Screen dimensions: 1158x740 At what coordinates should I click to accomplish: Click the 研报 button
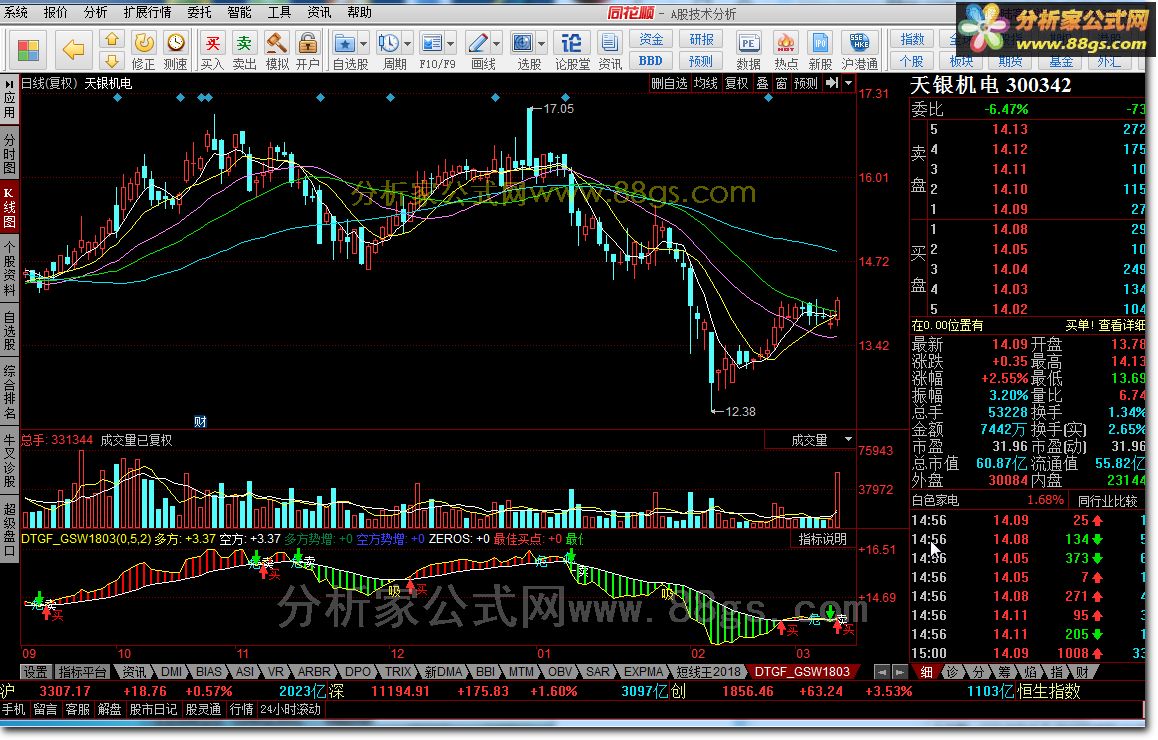click(701, 39)
